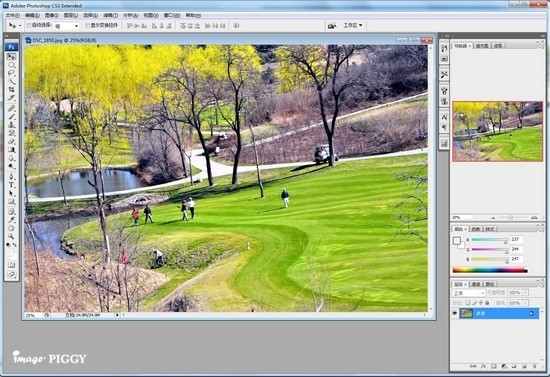Image resolution: width=550 pixels, height=377 pixels.
Task: Click the add layer style fx icon
Action: click(483, 366)
